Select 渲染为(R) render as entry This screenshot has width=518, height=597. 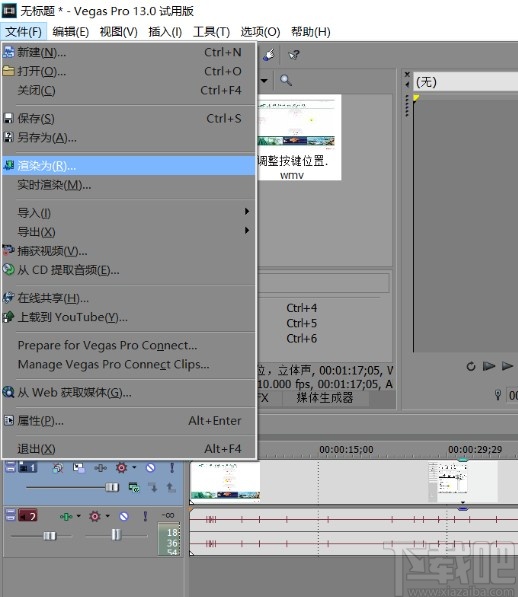pyautogui.click(x=129, y=166)
